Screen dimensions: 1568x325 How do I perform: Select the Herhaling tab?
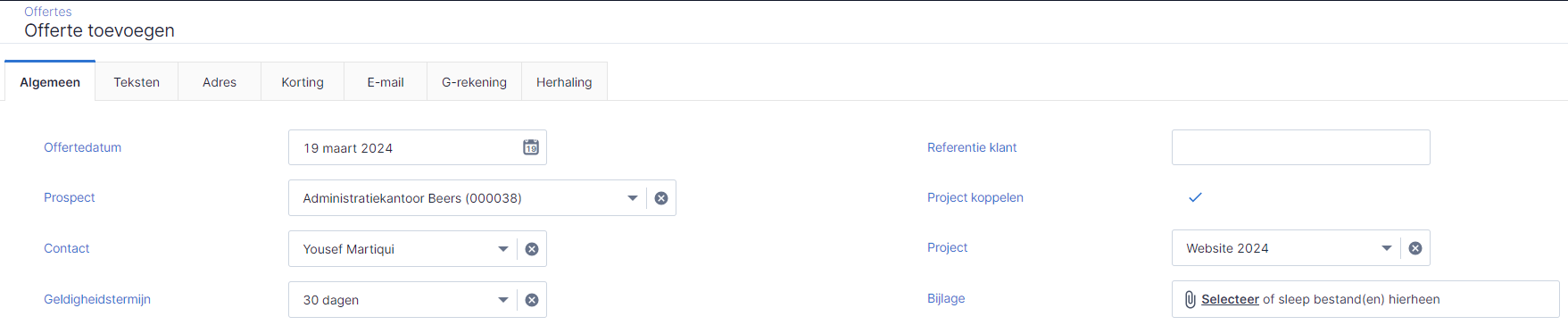point(564,81)
